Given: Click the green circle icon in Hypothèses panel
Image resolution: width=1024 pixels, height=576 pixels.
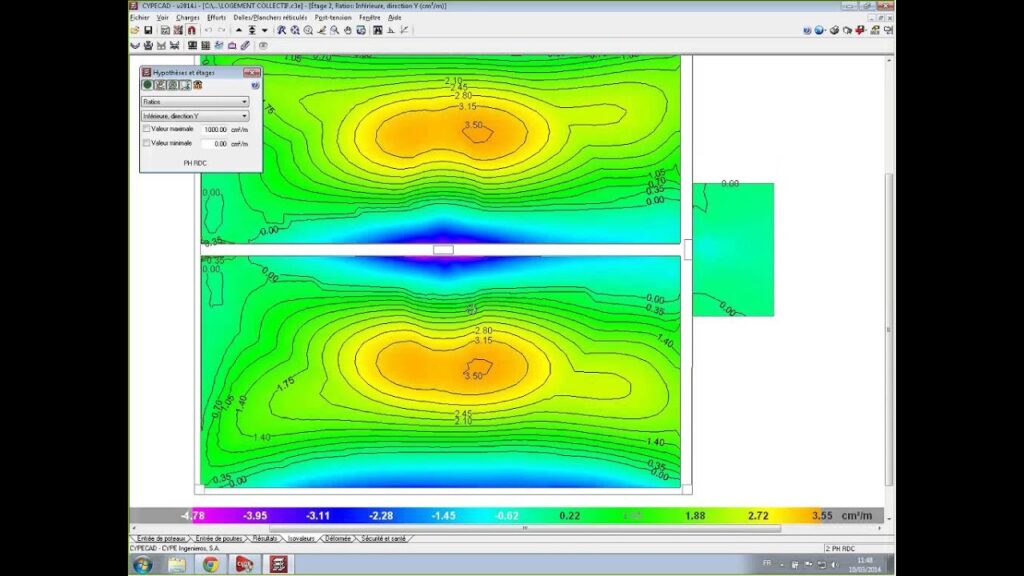Looking at the screenshot, I should point(147,85).
